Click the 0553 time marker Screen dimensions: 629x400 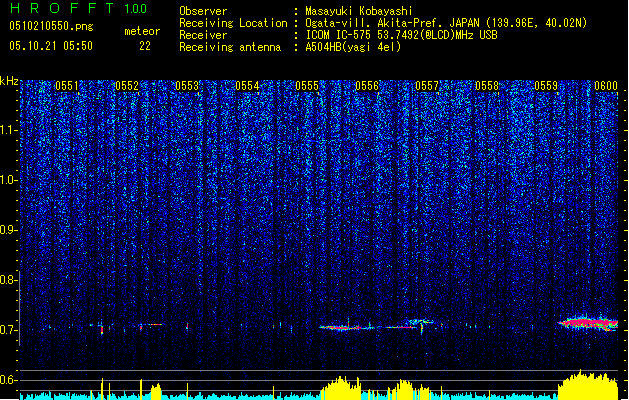click(x=187, y=86)
